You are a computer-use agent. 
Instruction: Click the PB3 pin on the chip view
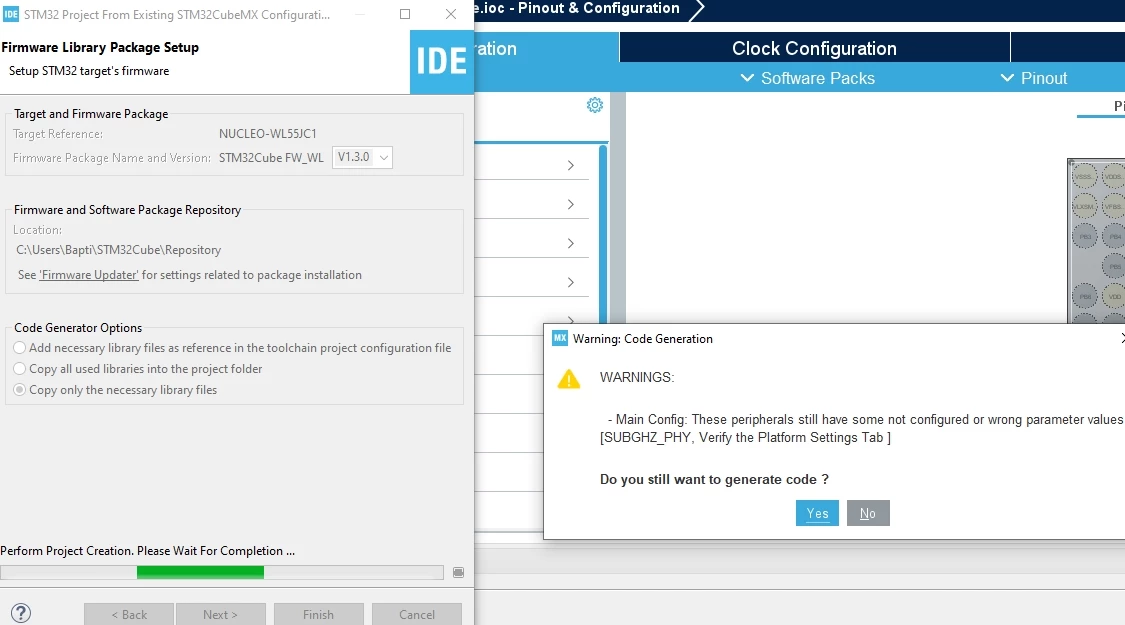pyautogui.click(x=1085, y=236)
